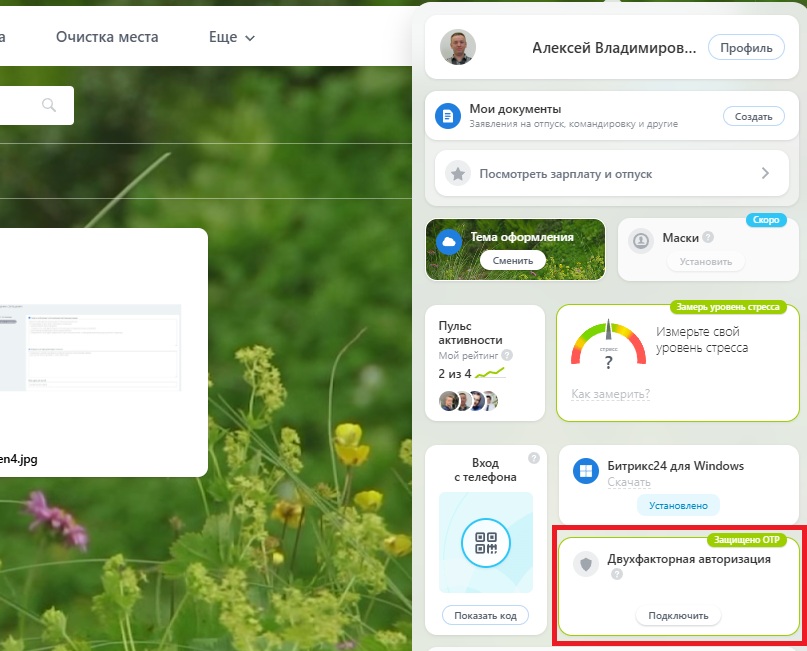Click the stress level gauge
807x651 pixels.
pyautogui.click(x=608, y=345)
